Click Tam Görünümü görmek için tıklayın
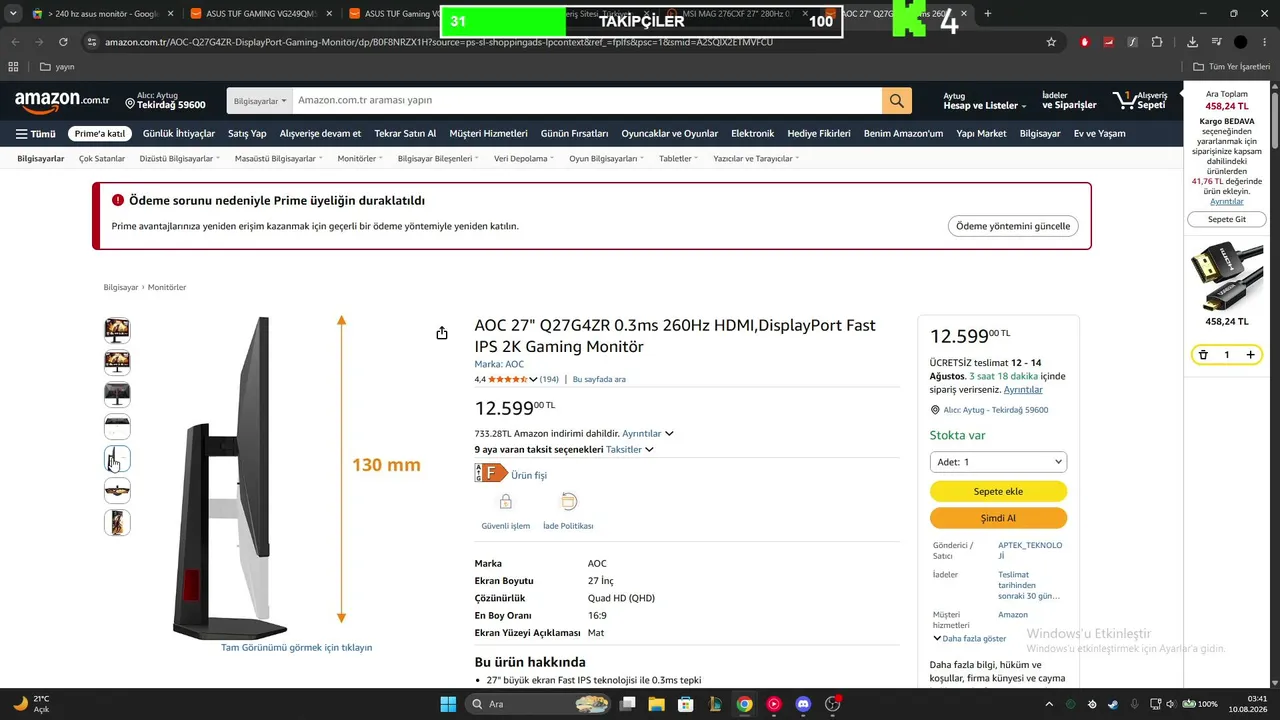The width and height of the screenshot is (1280, 720). [296, 648]
